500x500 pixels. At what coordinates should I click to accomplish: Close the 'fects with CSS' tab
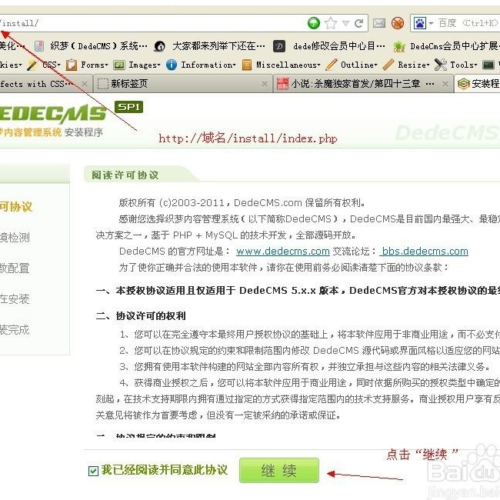coord(84,84)
